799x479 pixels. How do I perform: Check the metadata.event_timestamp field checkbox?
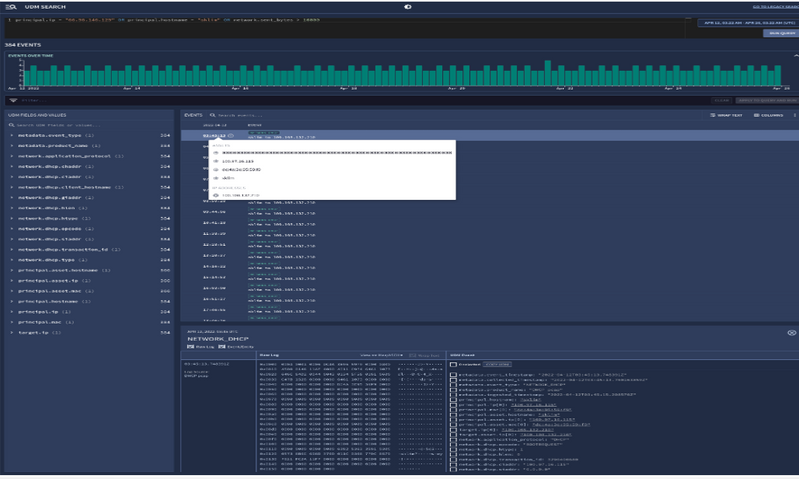coord(453,375)
